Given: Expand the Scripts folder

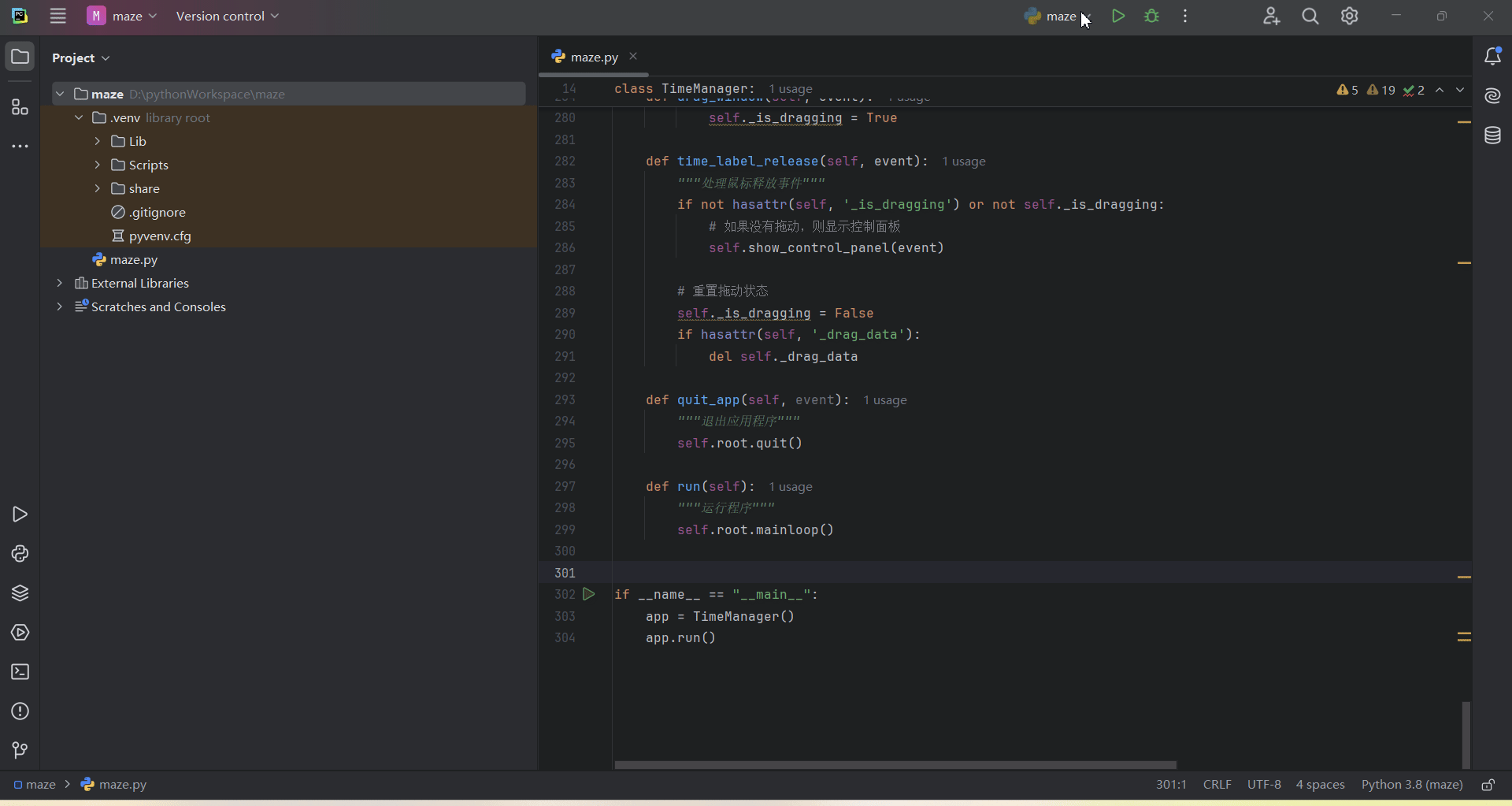Looking at the screenshot, I should [x=97, y=165].
